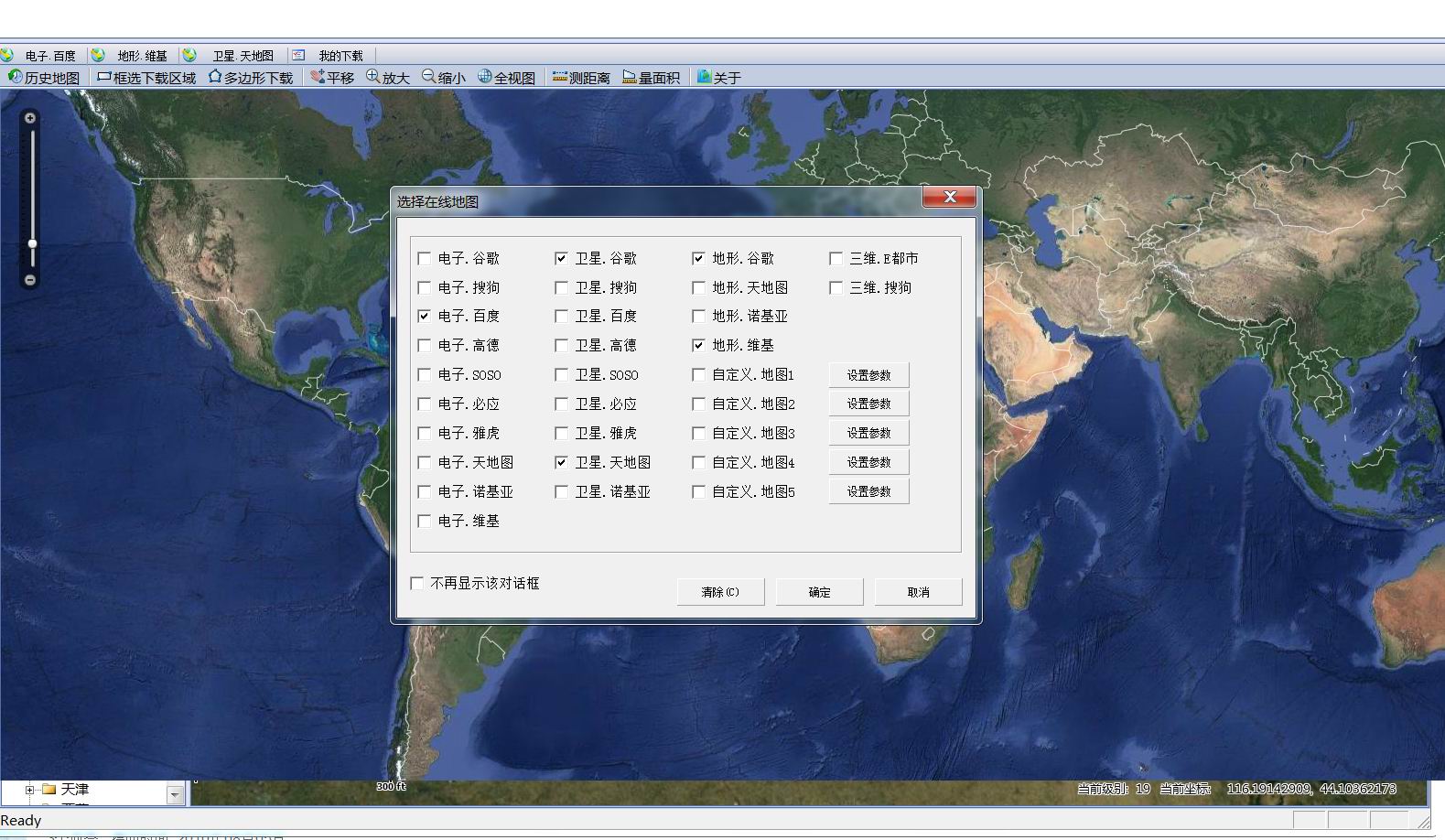Enable the 电子.谷歌 checkbox
The image size is (1445, 840).
pyautogui.click(x=424, y=259)
